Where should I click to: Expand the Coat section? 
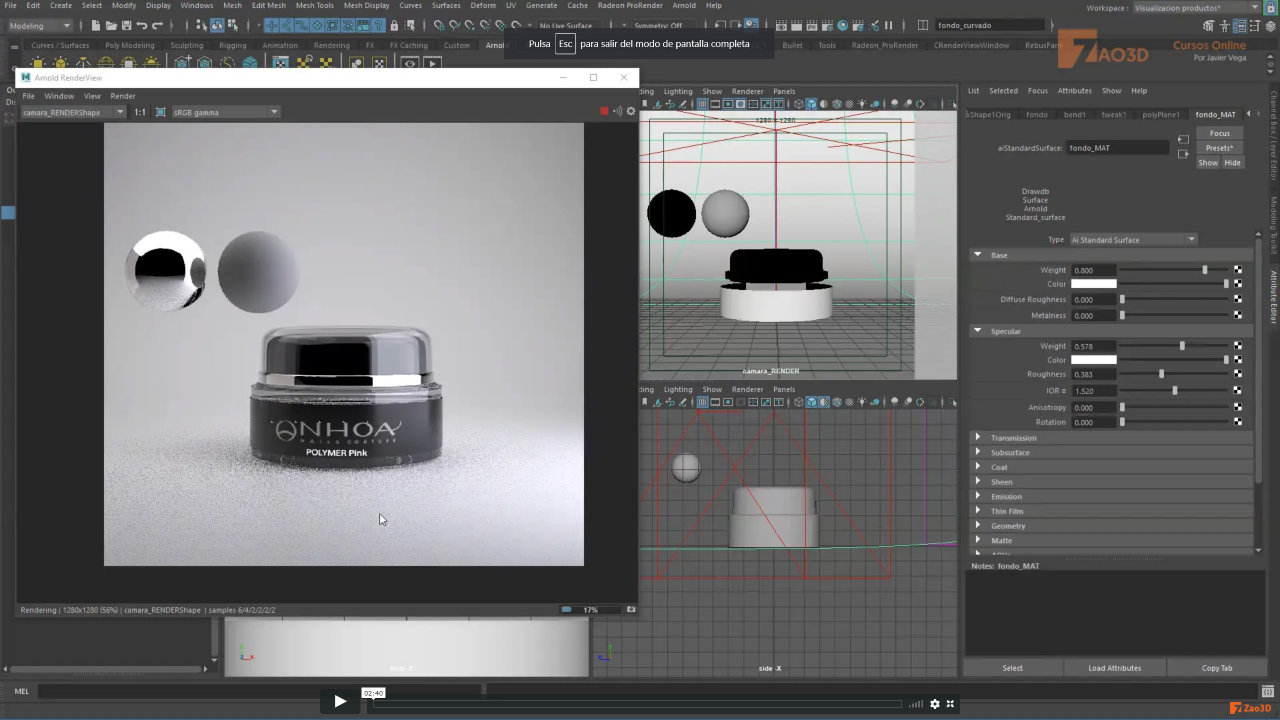(978, 467)
